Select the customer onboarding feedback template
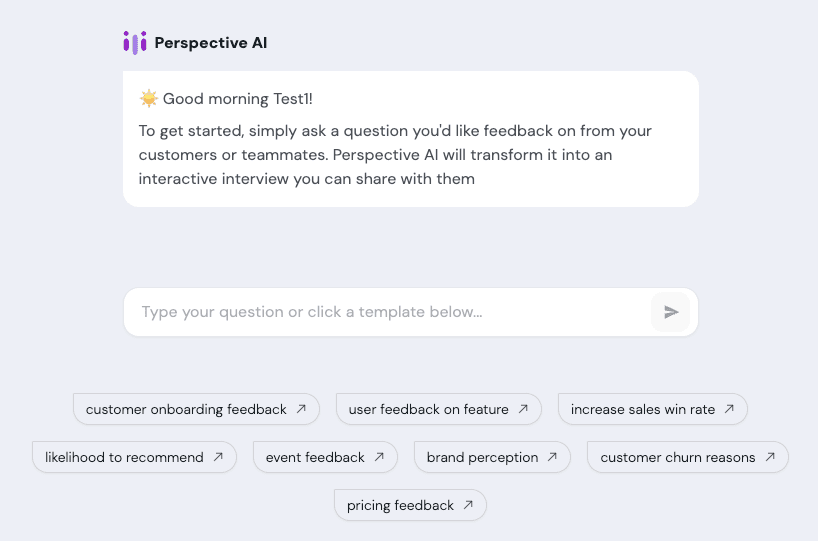The width and height of the screenshot is (818, 541). point(186,409)
